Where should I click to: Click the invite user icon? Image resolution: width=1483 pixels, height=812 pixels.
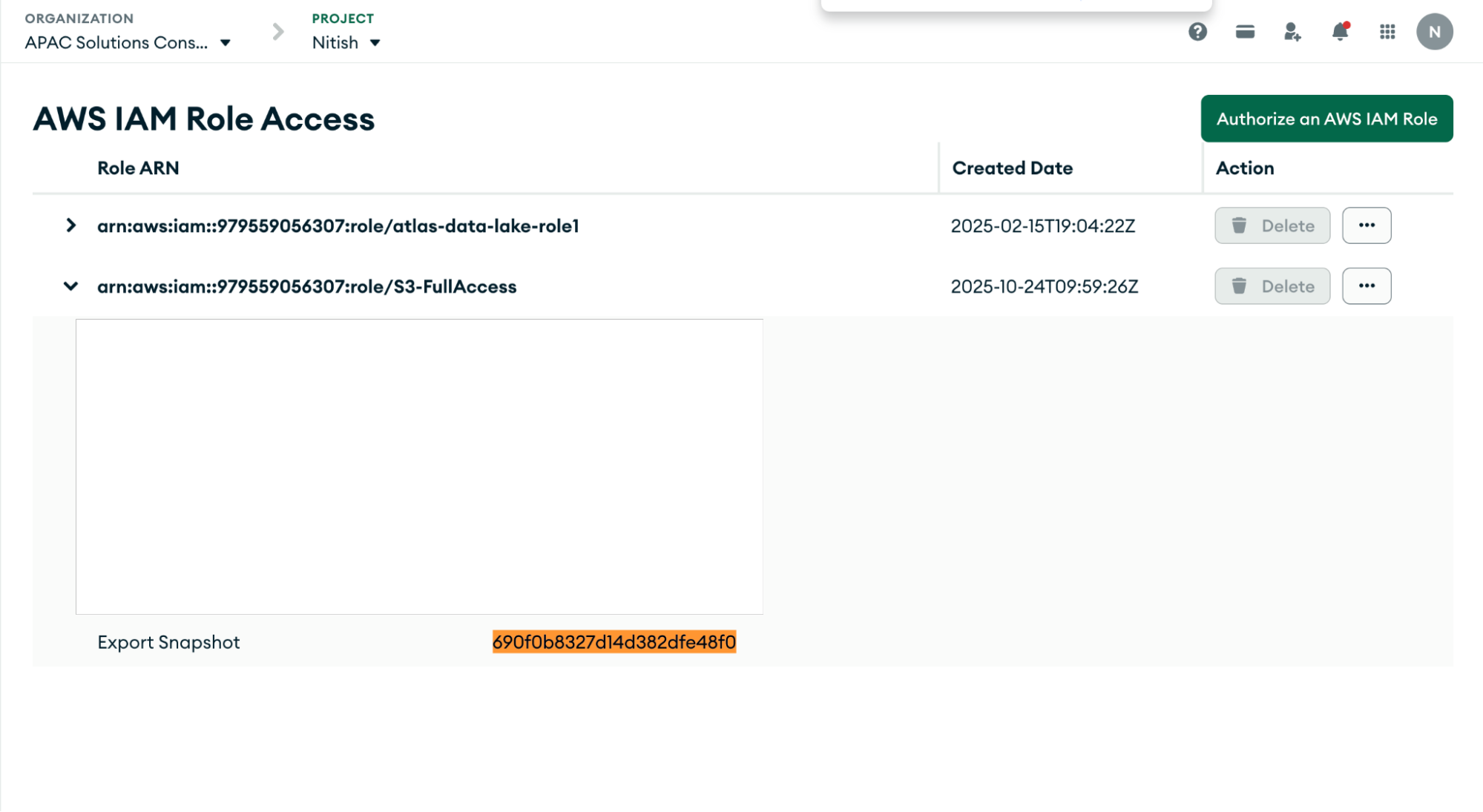pos(1292,32)
